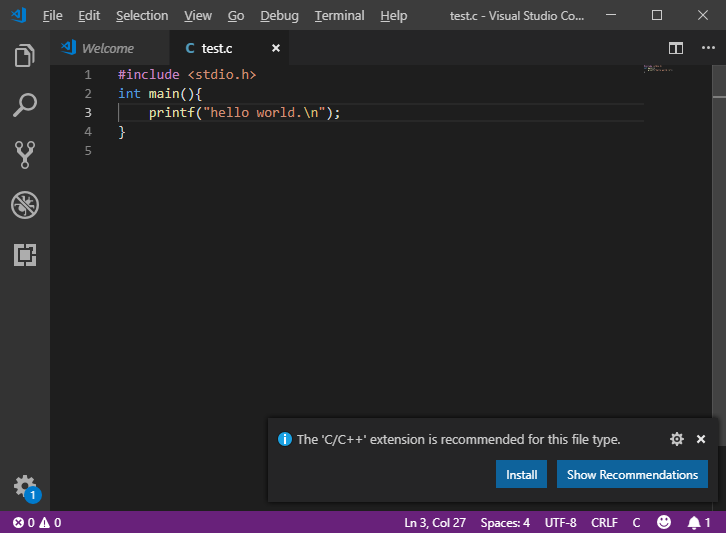Screen dimensions: 726x533
Task: Open the Search view in activity bar
Action: [25, 105]
